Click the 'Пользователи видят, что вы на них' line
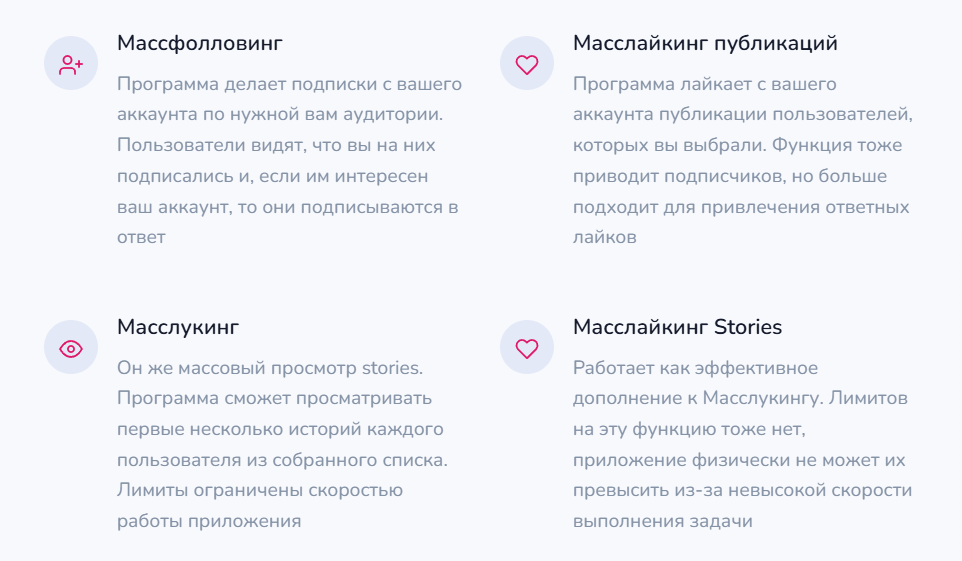 (276, 145)
